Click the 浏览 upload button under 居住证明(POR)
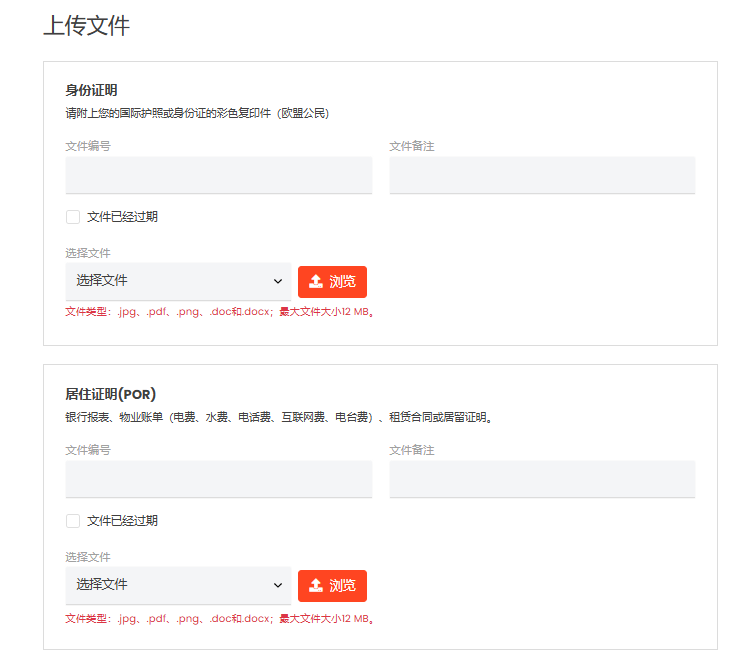 [332, 586]
